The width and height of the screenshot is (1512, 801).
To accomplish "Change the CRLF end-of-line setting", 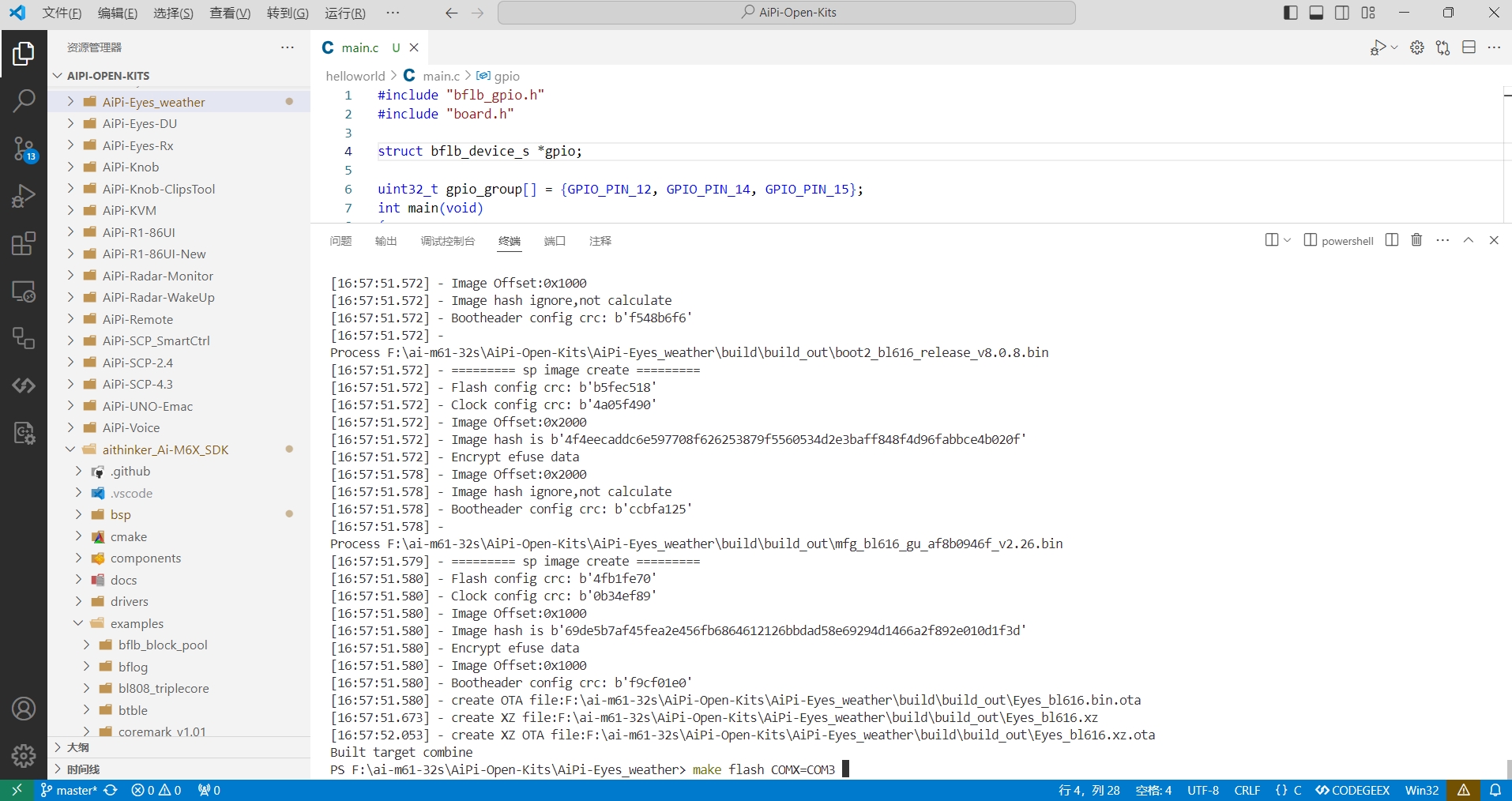I will pos(1247,790).
